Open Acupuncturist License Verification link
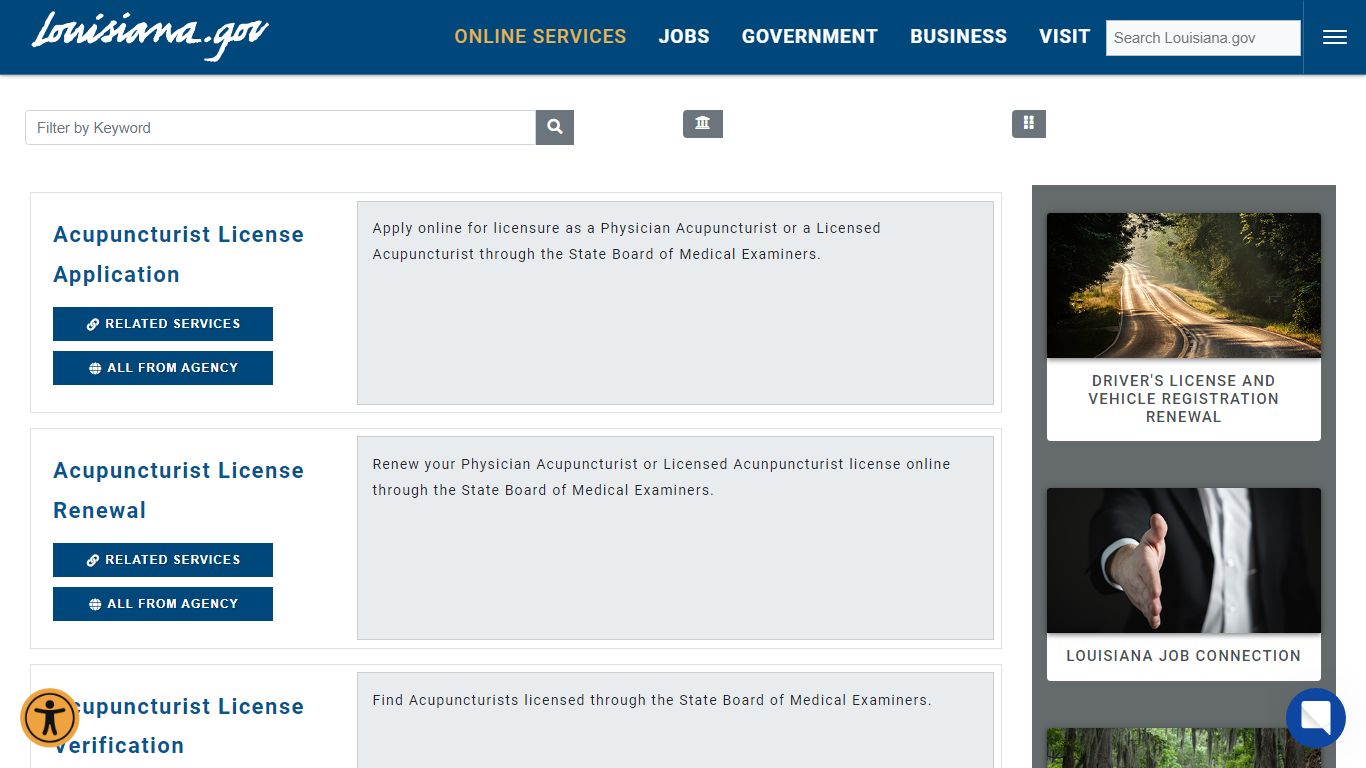This screenshot has width=1366, height=768. (178, 726)
